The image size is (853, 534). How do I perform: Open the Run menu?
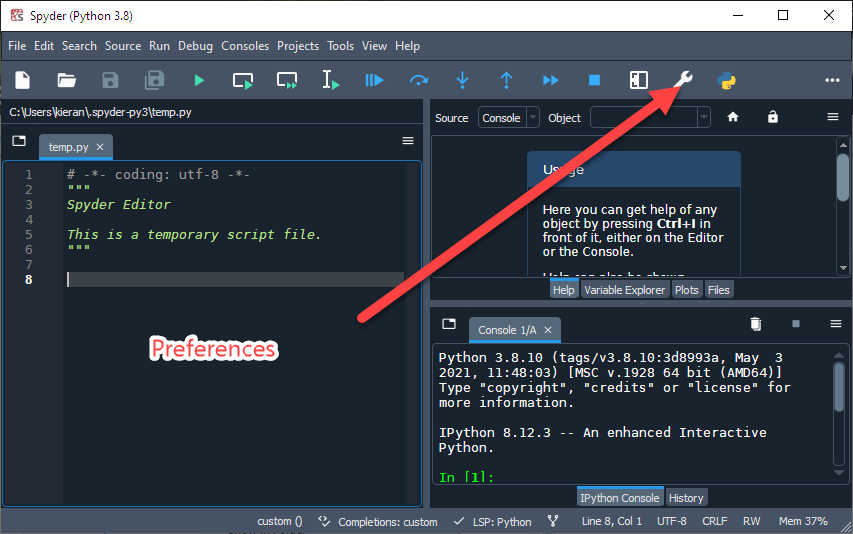[159, 46]
